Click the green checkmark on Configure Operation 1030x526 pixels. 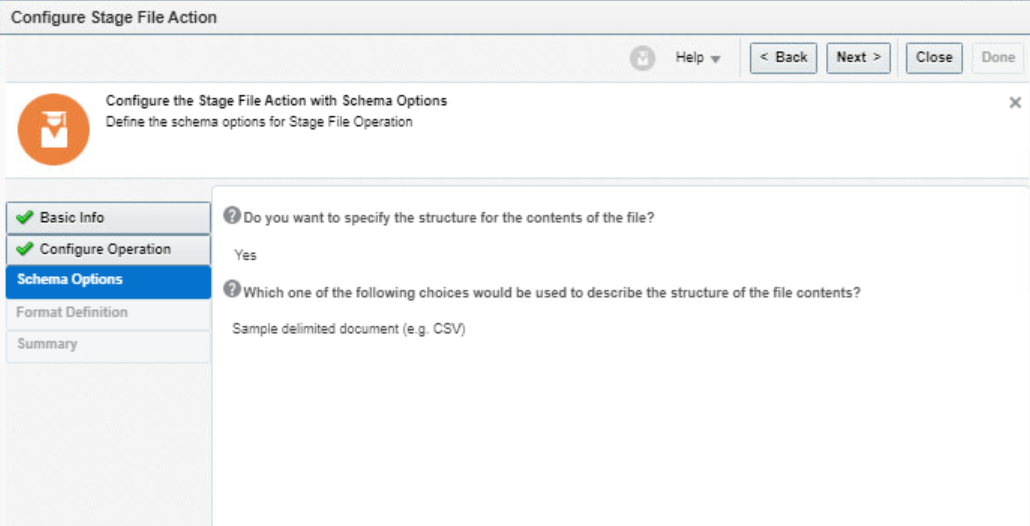tap(25, 250)
